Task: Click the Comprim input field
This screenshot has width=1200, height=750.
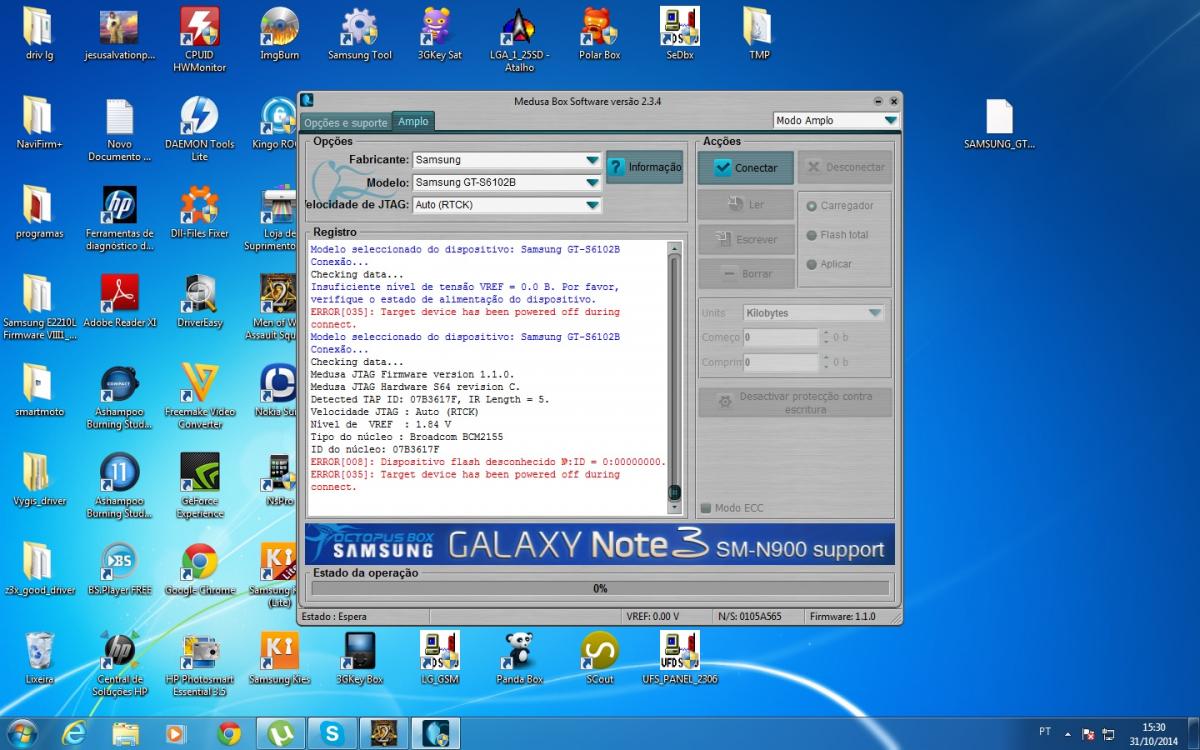Action: pos(780,362)
